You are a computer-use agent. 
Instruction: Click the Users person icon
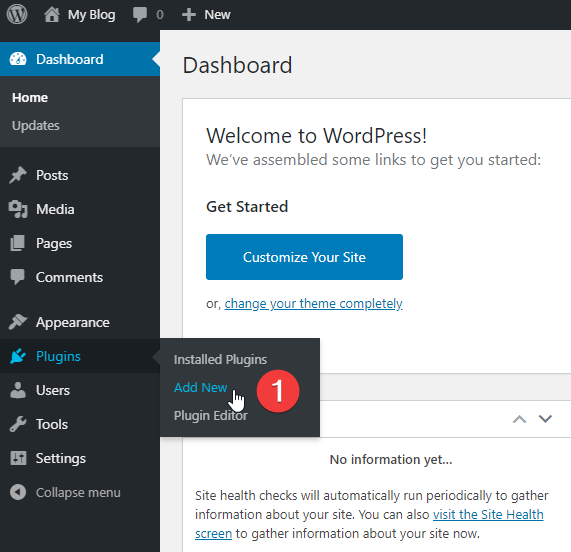[18, 390]
